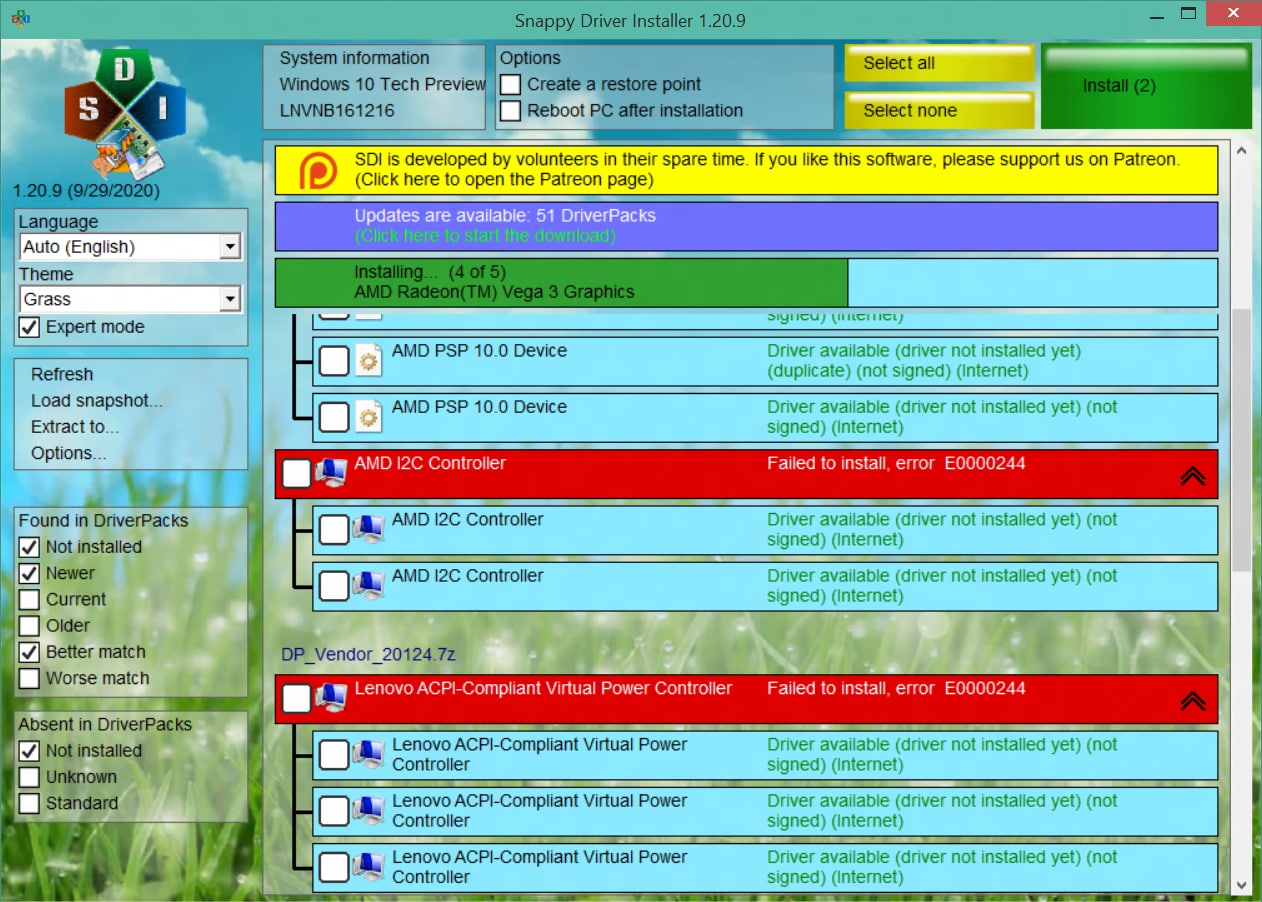Open the Theme dropdown set to Grass
The width and height of the screenshot is (1262, 902).
[x=130, y=299]
